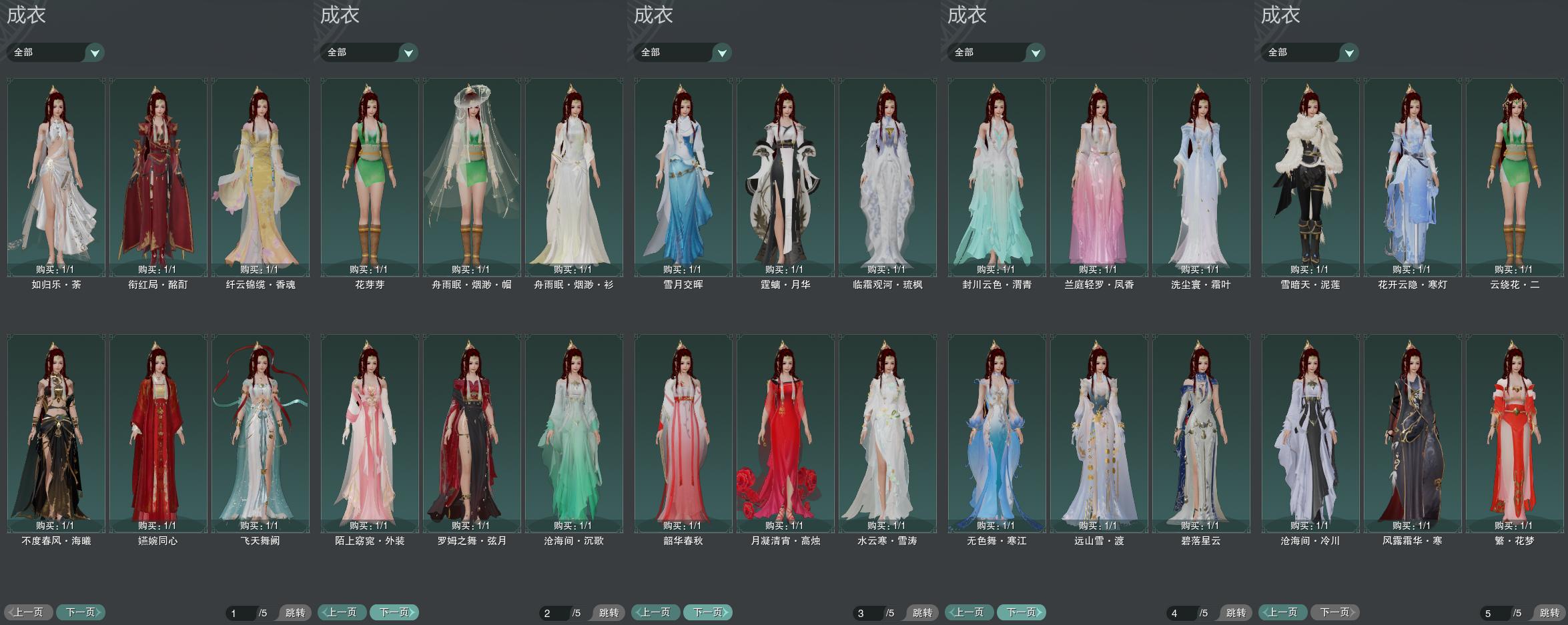Pick the blue 无色舞·寒江 dress
The image size is (1568, 625).
point(997,433)
